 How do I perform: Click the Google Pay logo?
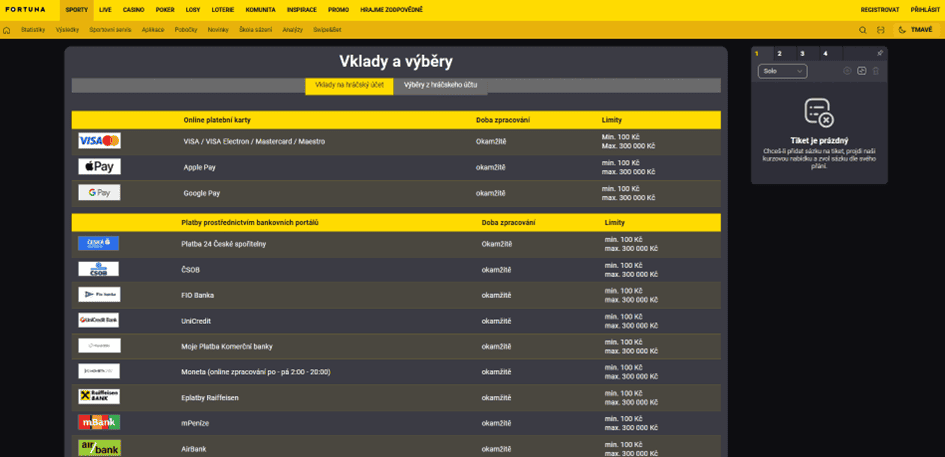pyautogui.click(x=99, y=193)
